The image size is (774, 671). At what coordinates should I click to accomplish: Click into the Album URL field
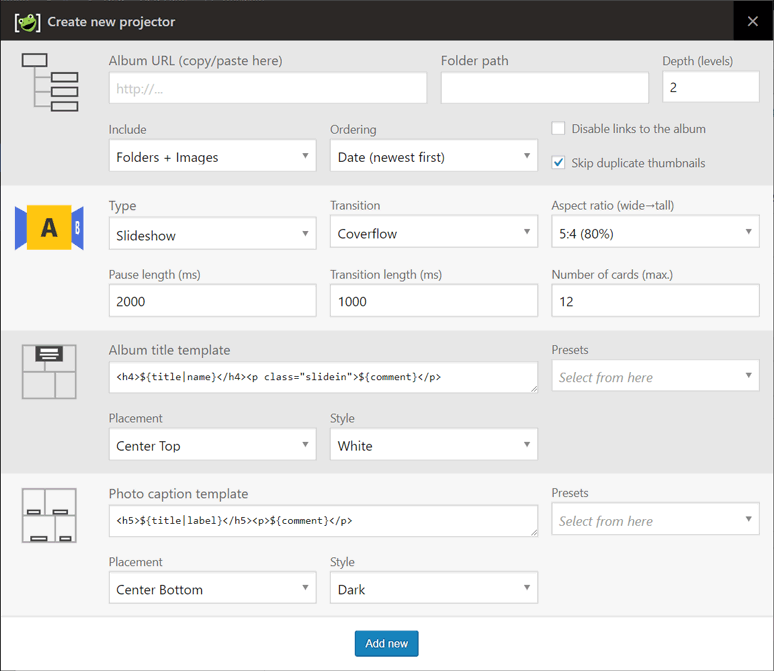click(267, 88)
